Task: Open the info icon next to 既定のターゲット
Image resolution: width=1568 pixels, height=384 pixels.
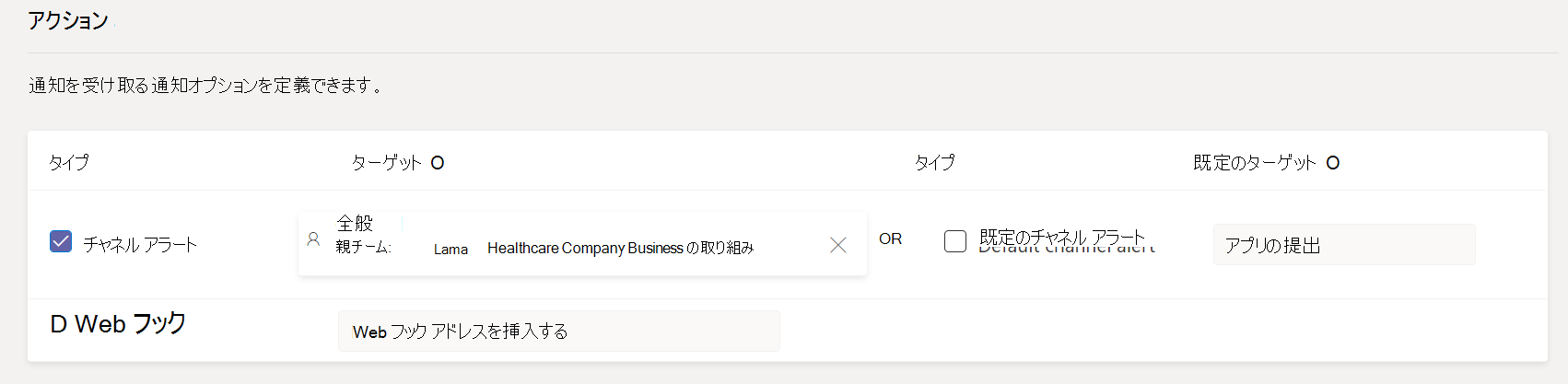Action: 1332,163
